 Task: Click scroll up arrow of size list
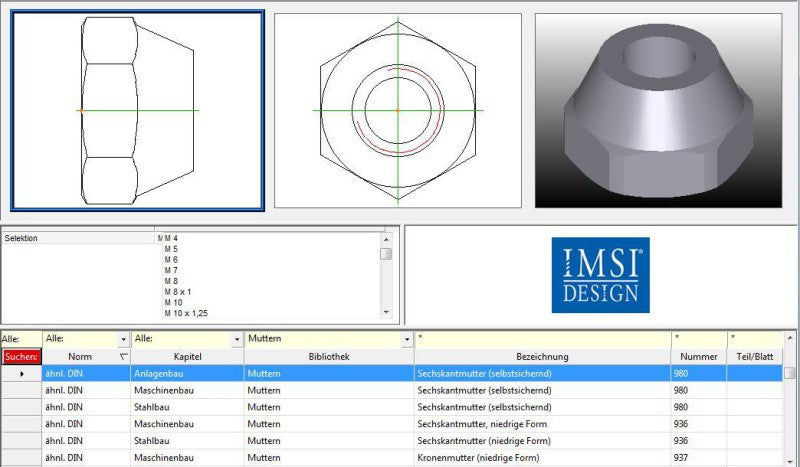[x=386, y=239]
